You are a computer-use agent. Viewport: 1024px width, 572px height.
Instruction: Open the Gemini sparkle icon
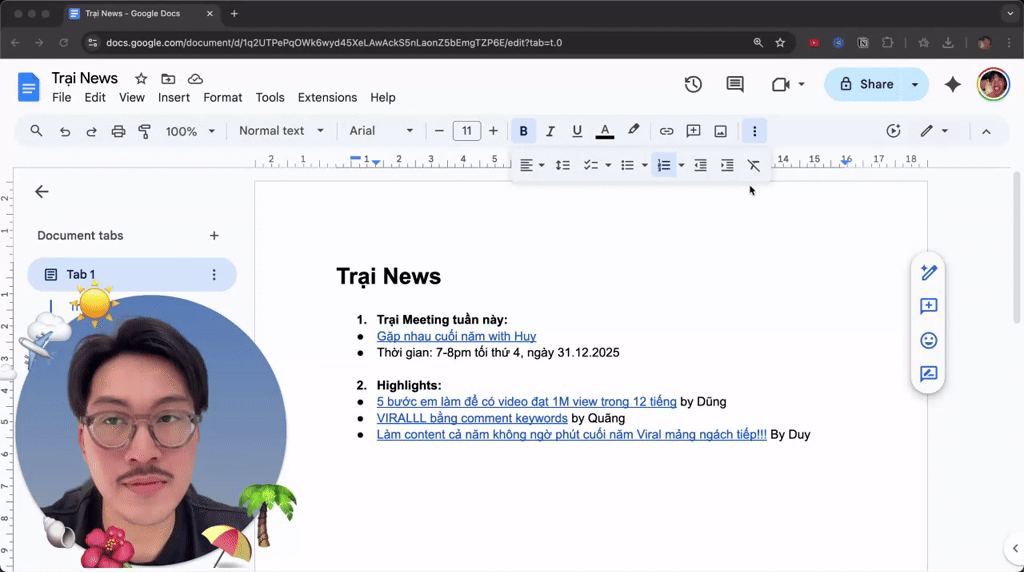coord(953,84)
